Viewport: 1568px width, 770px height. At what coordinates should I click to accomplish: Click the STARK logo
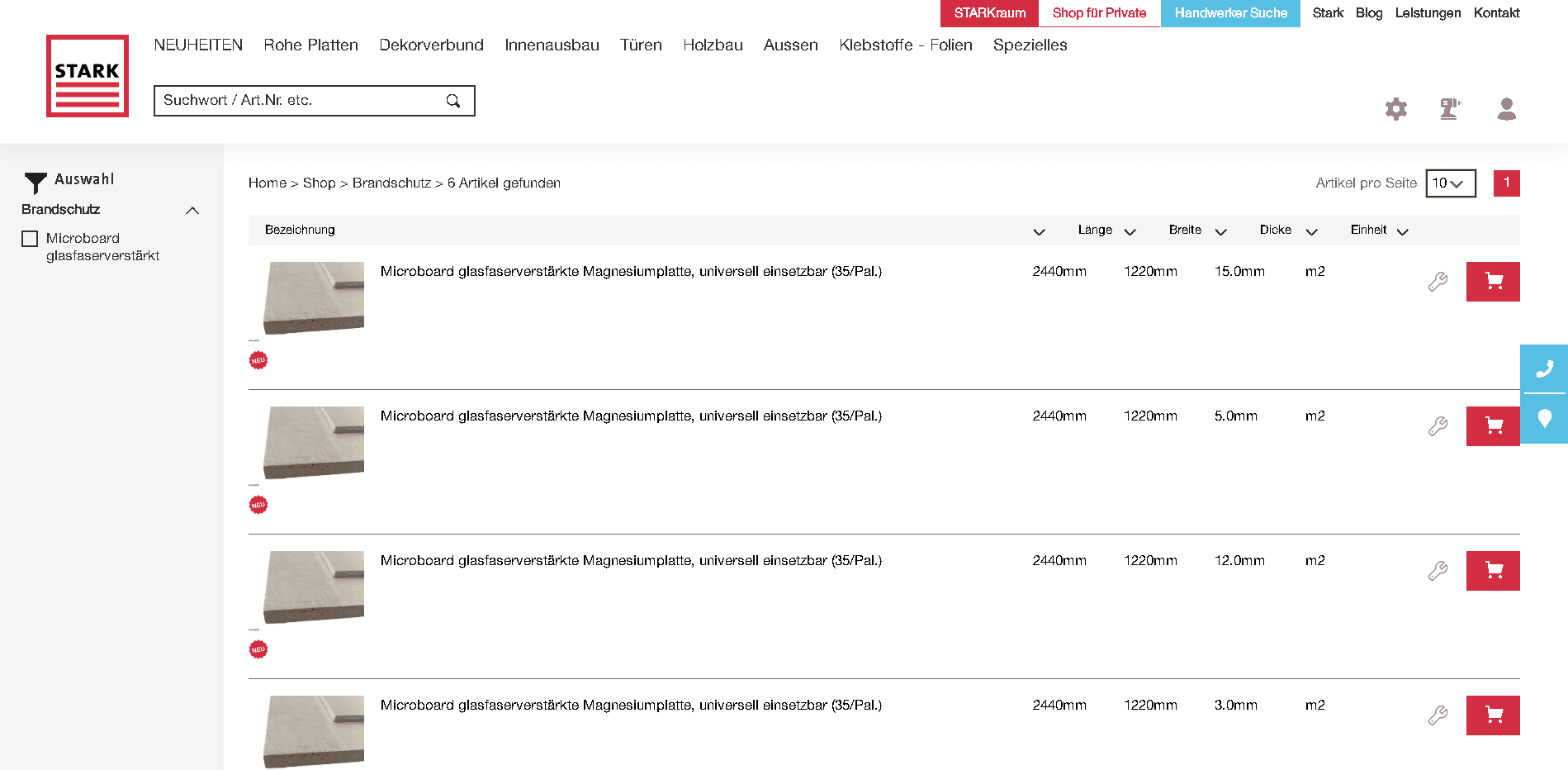click(x=88, y=76)
